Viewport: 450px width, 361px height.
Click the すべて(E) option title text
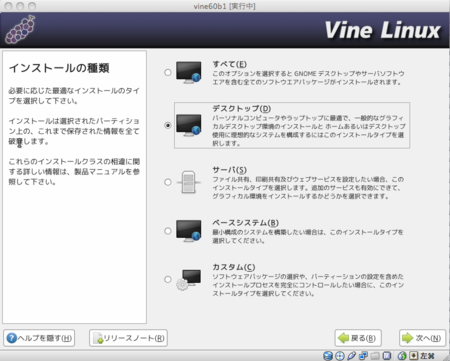pos(229,64)
